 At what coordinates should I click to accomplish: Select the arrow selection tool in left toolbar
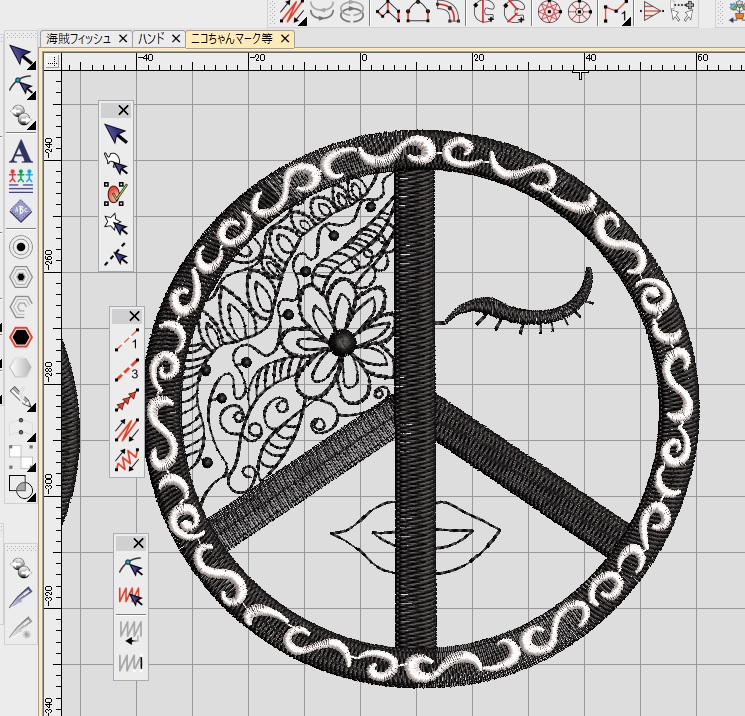21,57
